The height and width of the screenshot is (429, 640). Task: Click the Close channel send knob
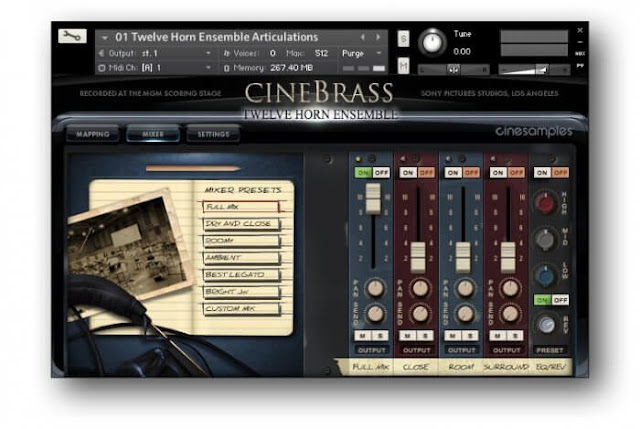coord(420,313)
